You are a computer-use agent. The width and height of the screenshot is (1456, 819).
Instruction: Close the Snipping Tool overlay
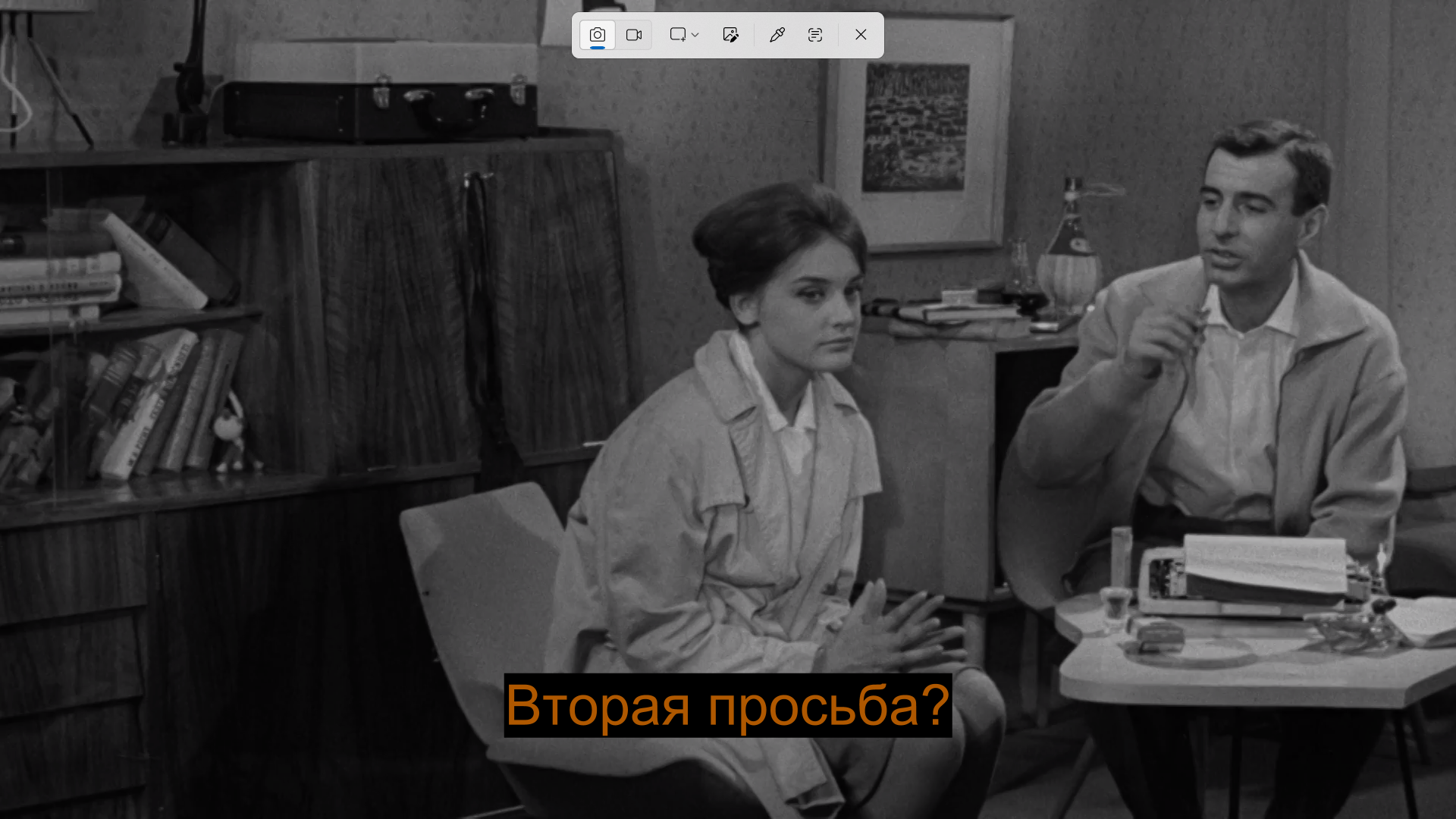[x=861, y=35]
